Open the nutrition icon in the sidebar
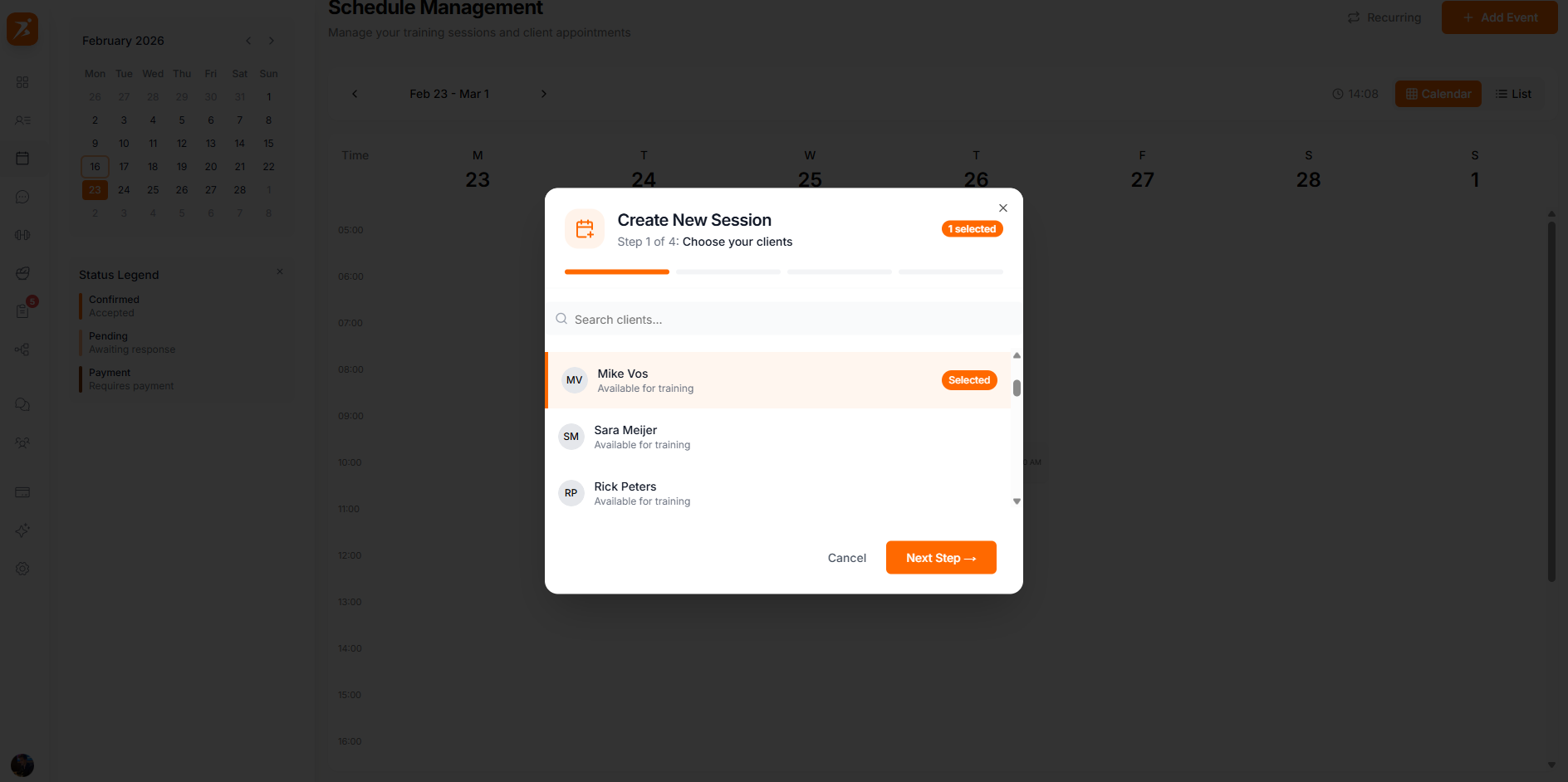1568x782 pixels. pos(22,273)
